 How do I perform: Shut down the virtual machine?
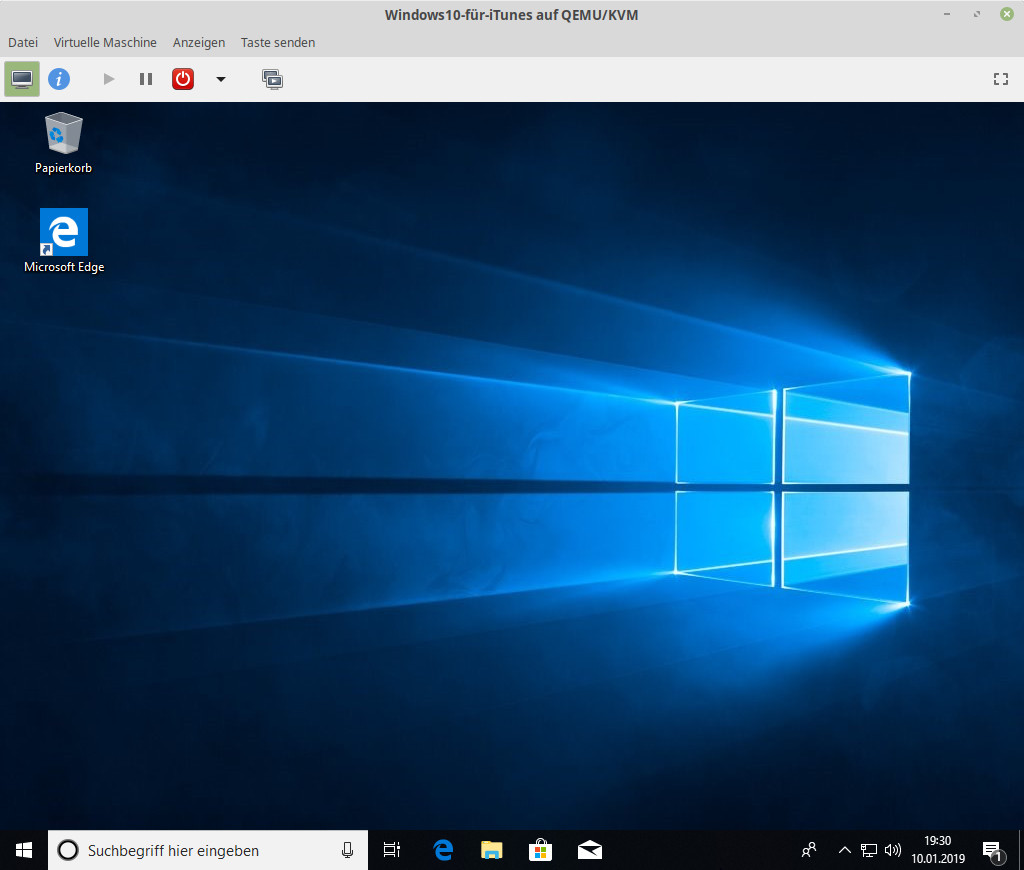point(183,79)
